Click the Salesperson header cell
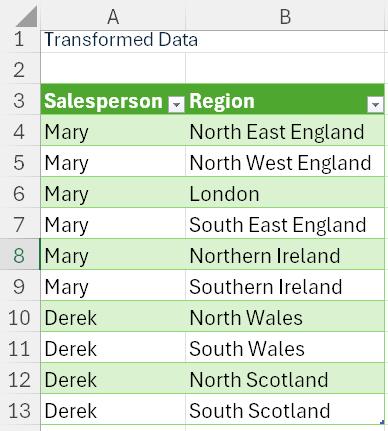Image resolution: width=388 pixels, height=431 pixels. coord(113,100)
